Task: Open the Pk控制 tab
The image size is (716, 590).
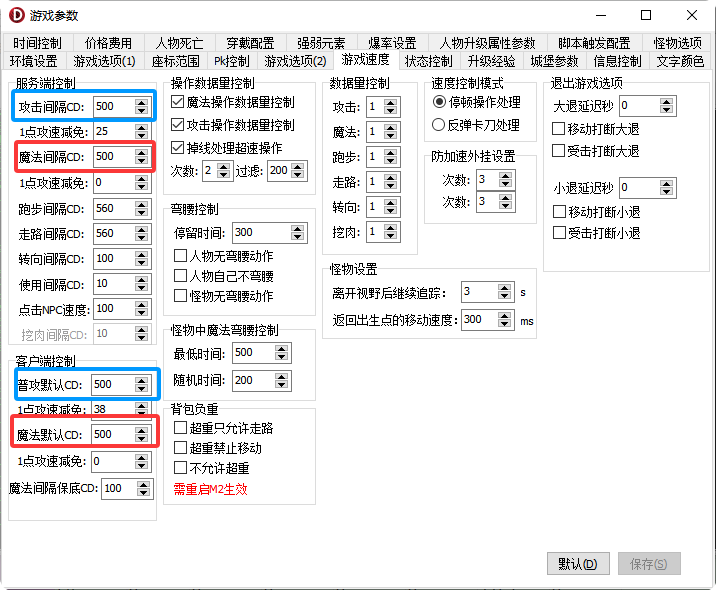Action: point(232,61)
